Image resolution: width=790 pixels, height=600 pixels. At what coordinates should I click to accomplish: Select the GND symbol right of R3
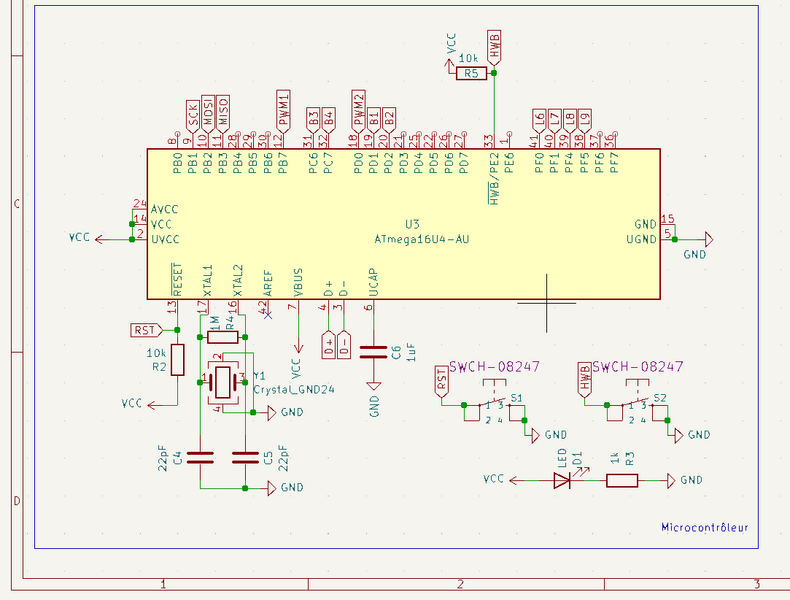coord(671,481)
